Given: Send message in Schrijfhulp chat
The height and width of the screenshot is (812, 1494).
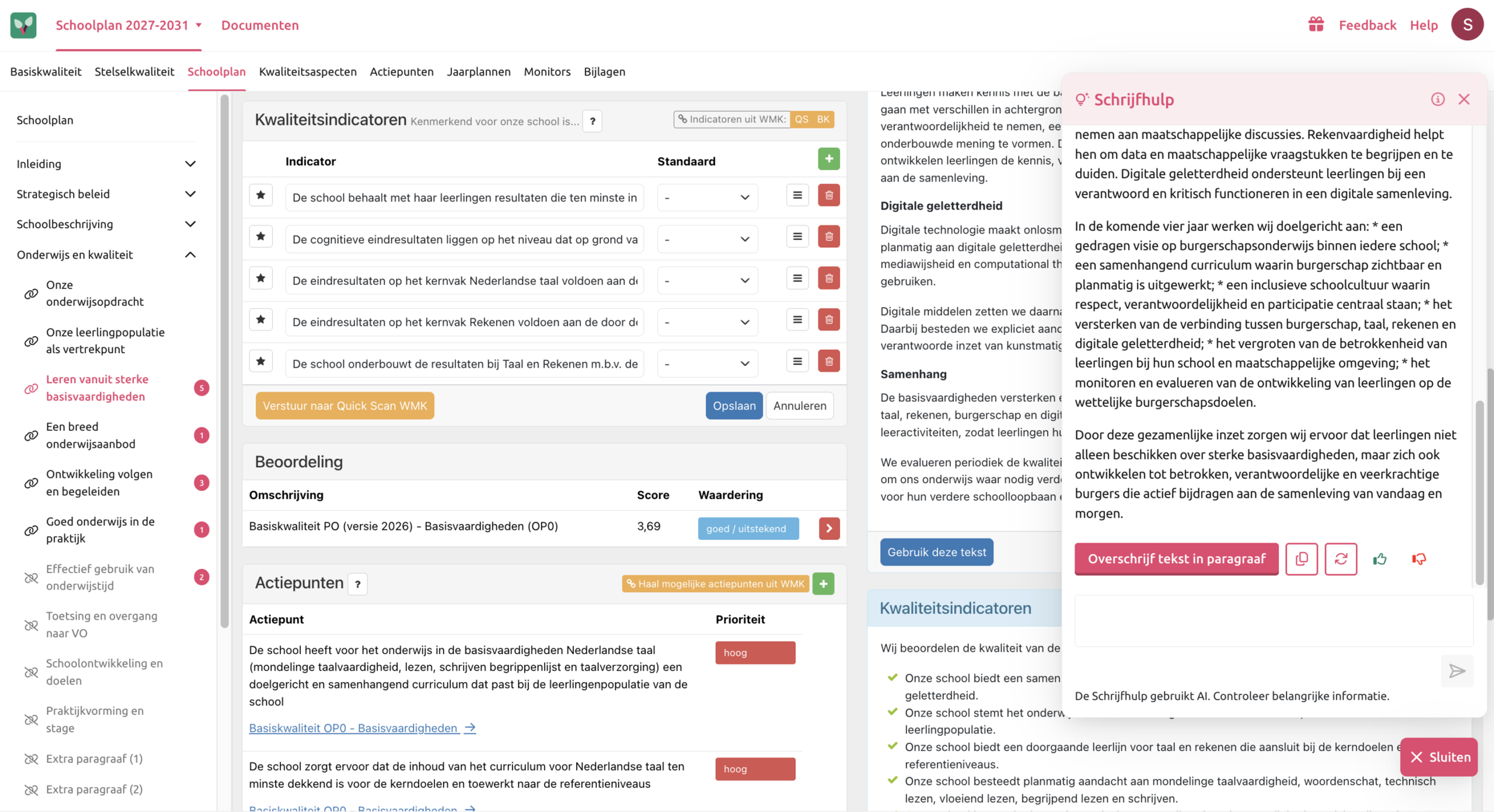Looking at the screenshot, I should pos(1457,671).
